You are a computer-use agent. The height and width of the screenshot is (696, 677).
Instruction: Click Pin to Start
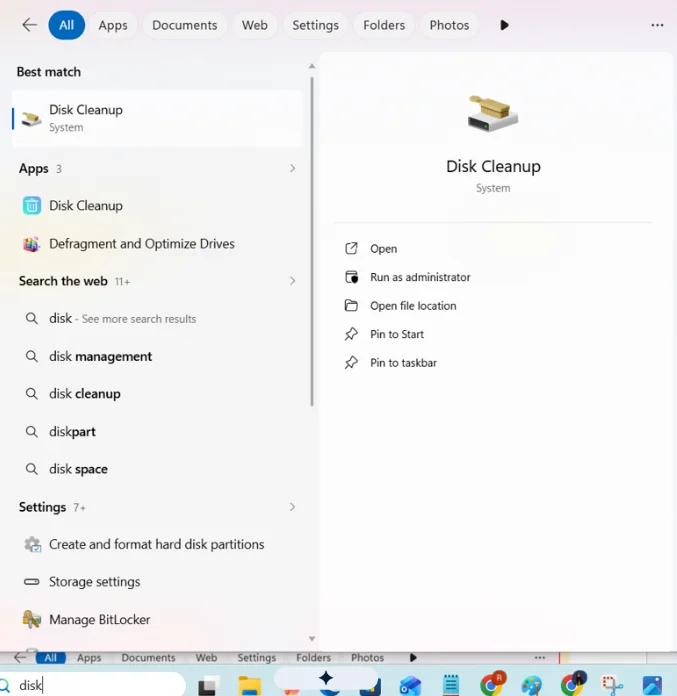[x=384, y=334]
